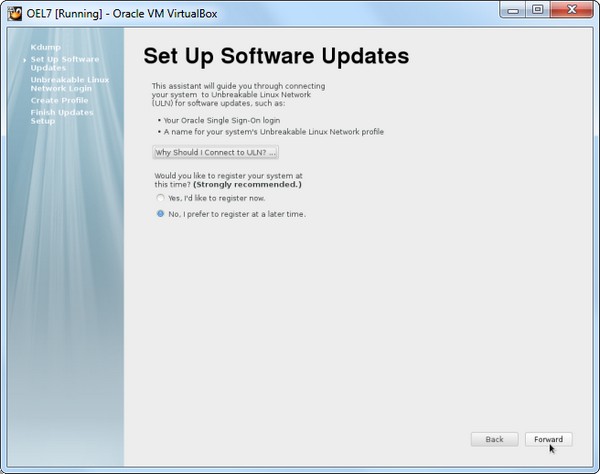The height and width of the screenshot is (474, 600).
Task: Jump to Unbreakable Linux Network Login step
Action: (69, 84)
